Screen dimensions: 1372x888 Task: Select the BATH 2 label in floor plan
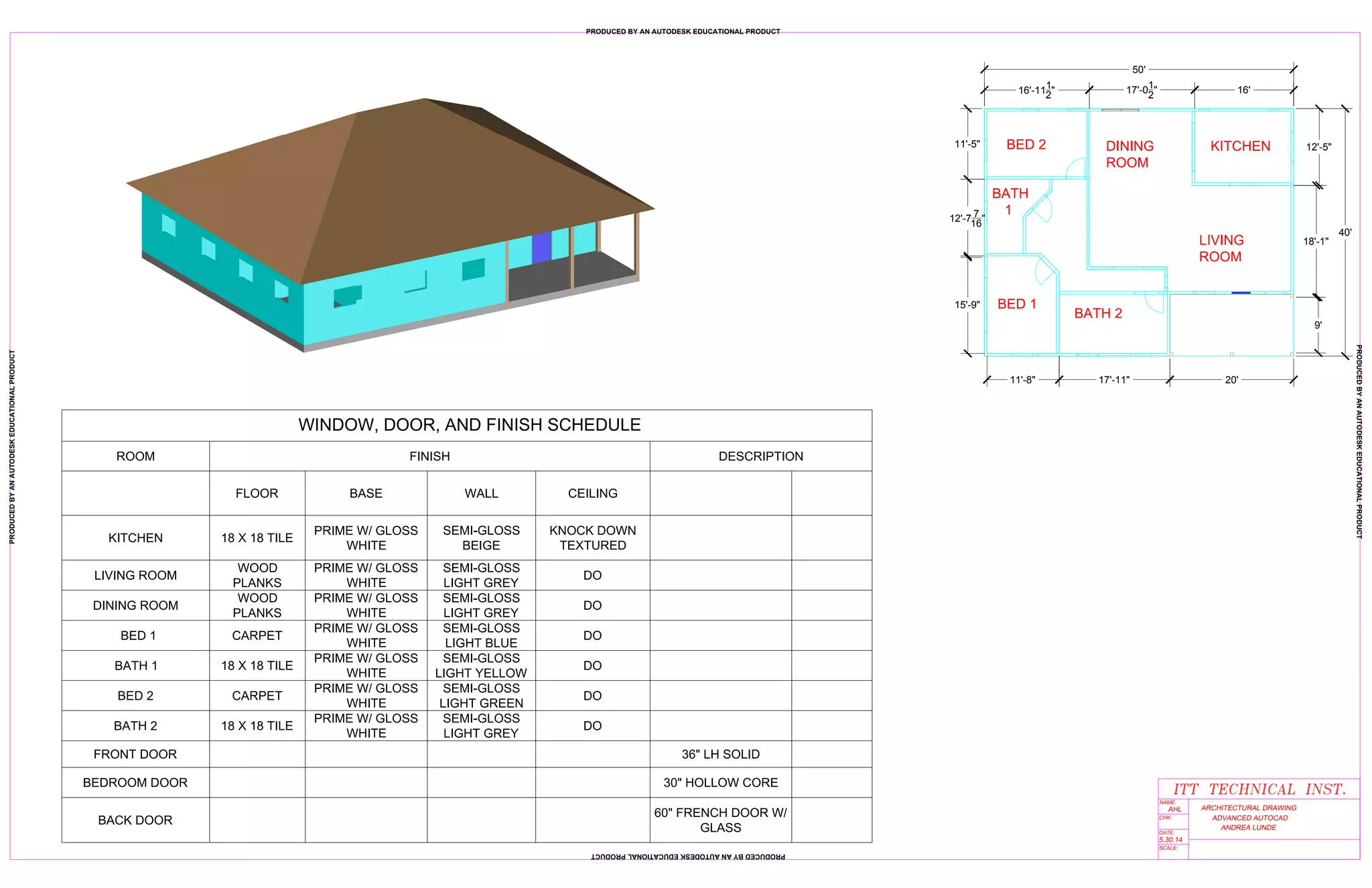(1097, 313)
